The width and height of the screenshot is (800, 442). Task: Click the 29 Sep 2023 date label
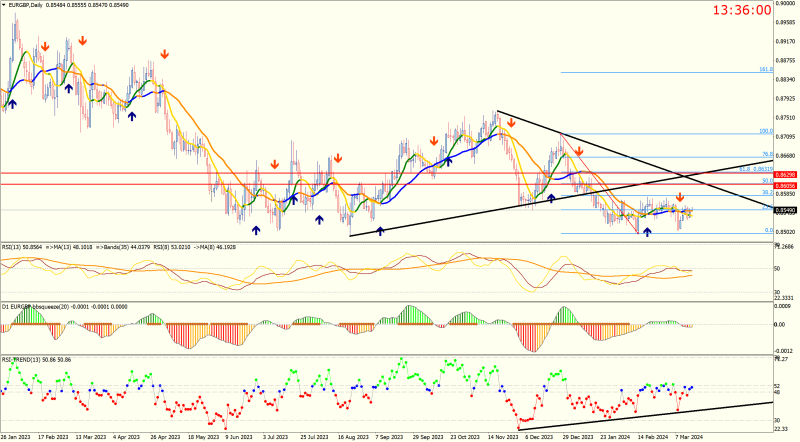[x=428, y=437]
